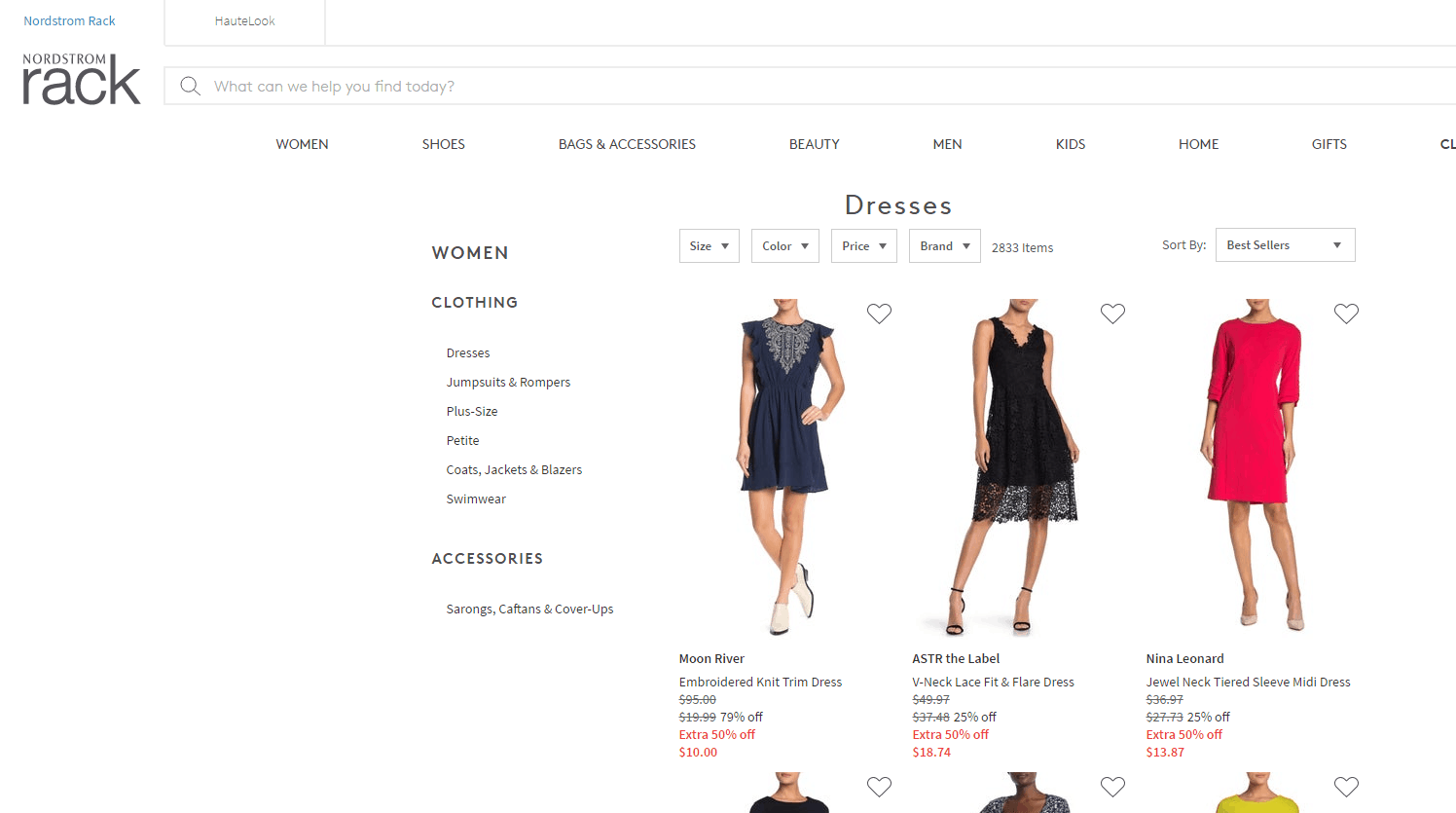This screenshot has height=813, width=1456.
Task: Favorite the patterned item in second row
Action: click(x=1112, y=787)
